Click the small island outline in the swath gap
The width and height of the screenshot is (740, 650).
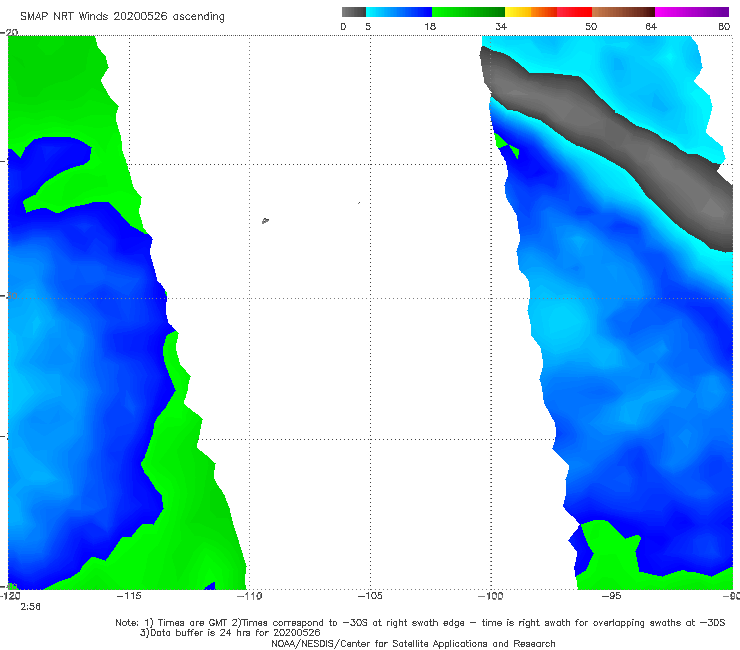coord(265,220)
